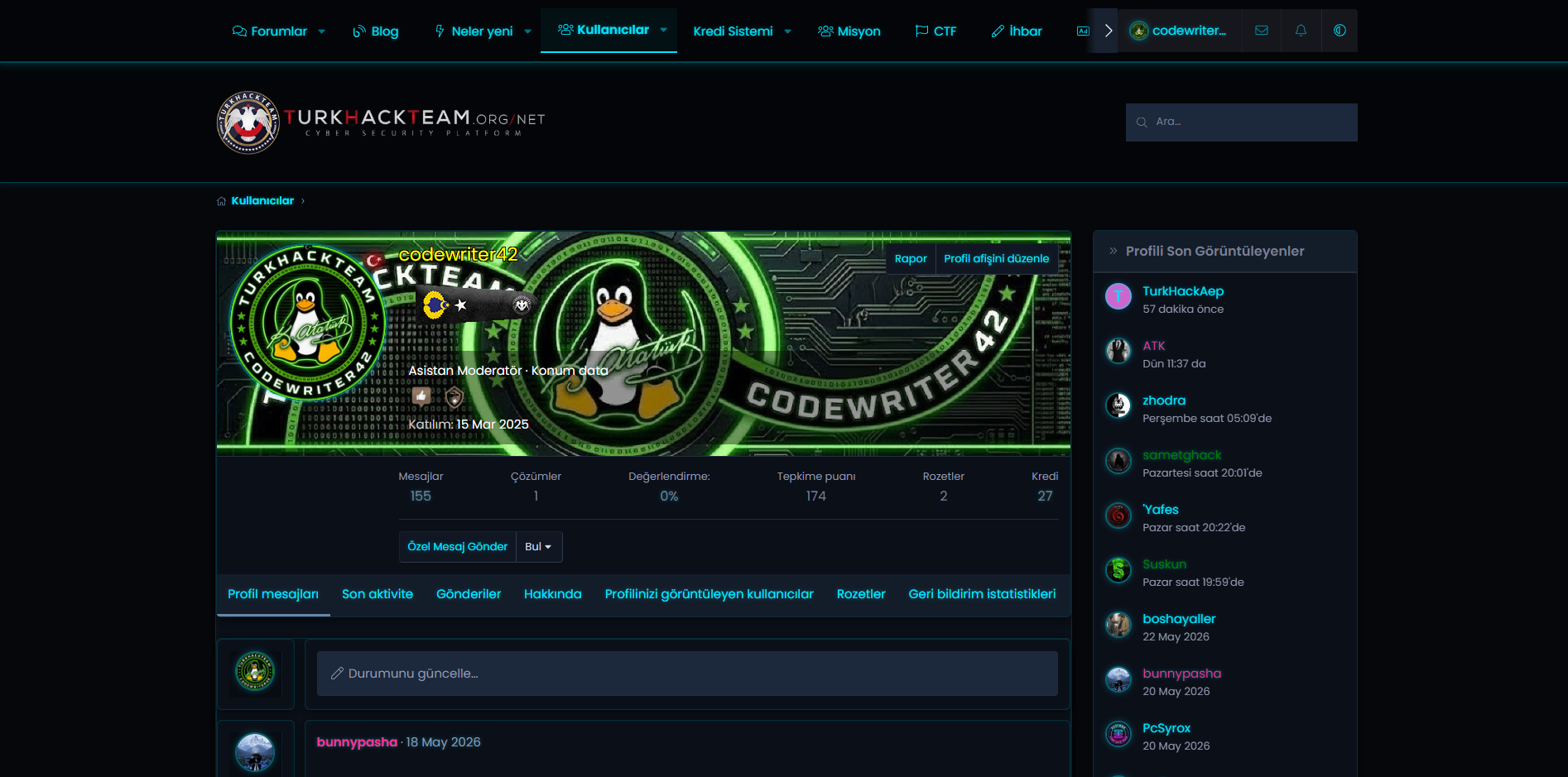1568x777 pixels.
Task: Open boshayaller's avatar in recent viewers
Action: click(x=1118, y=624)
